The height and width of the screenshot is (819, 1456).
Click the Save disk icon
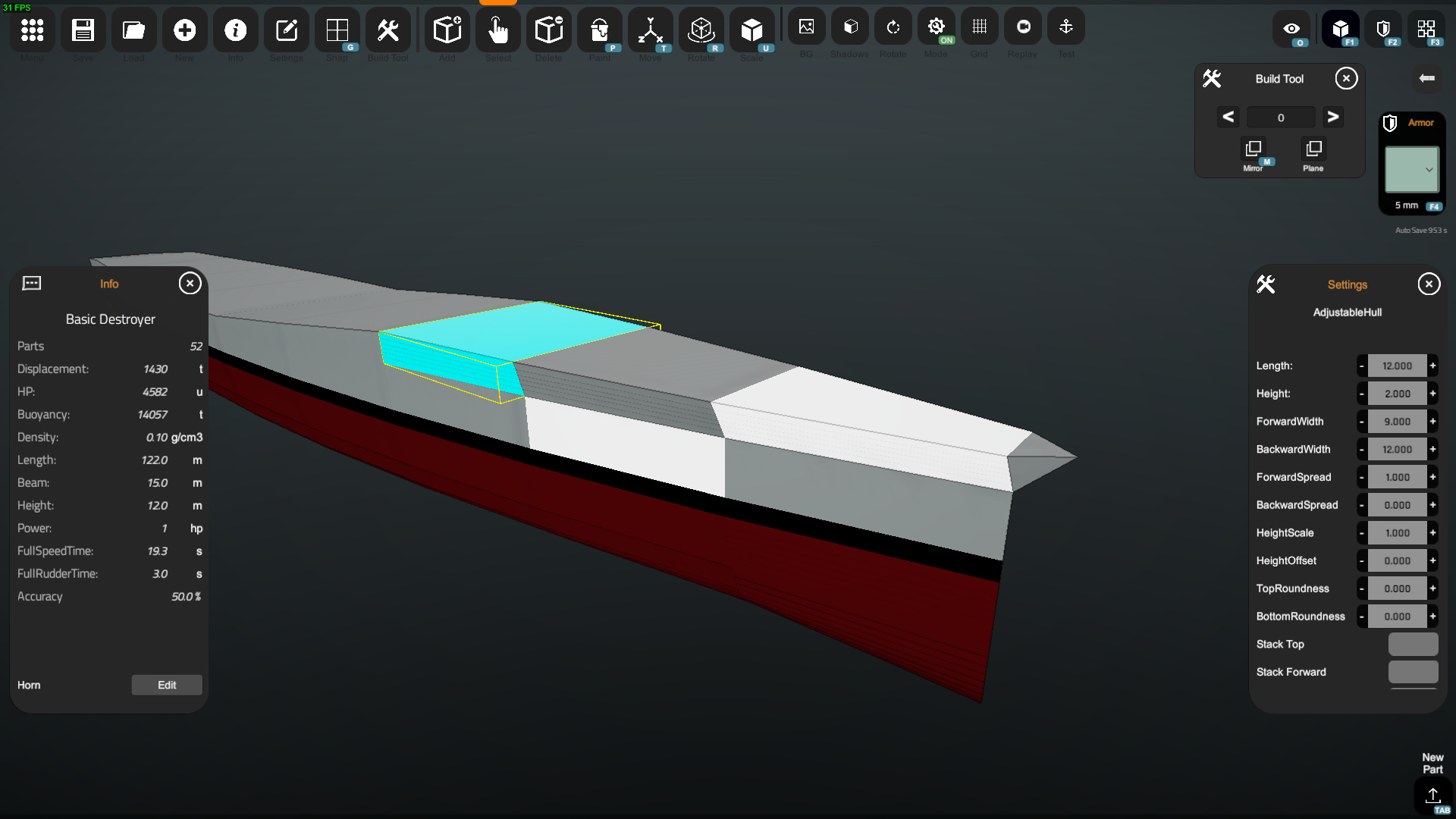pos(83,30)
